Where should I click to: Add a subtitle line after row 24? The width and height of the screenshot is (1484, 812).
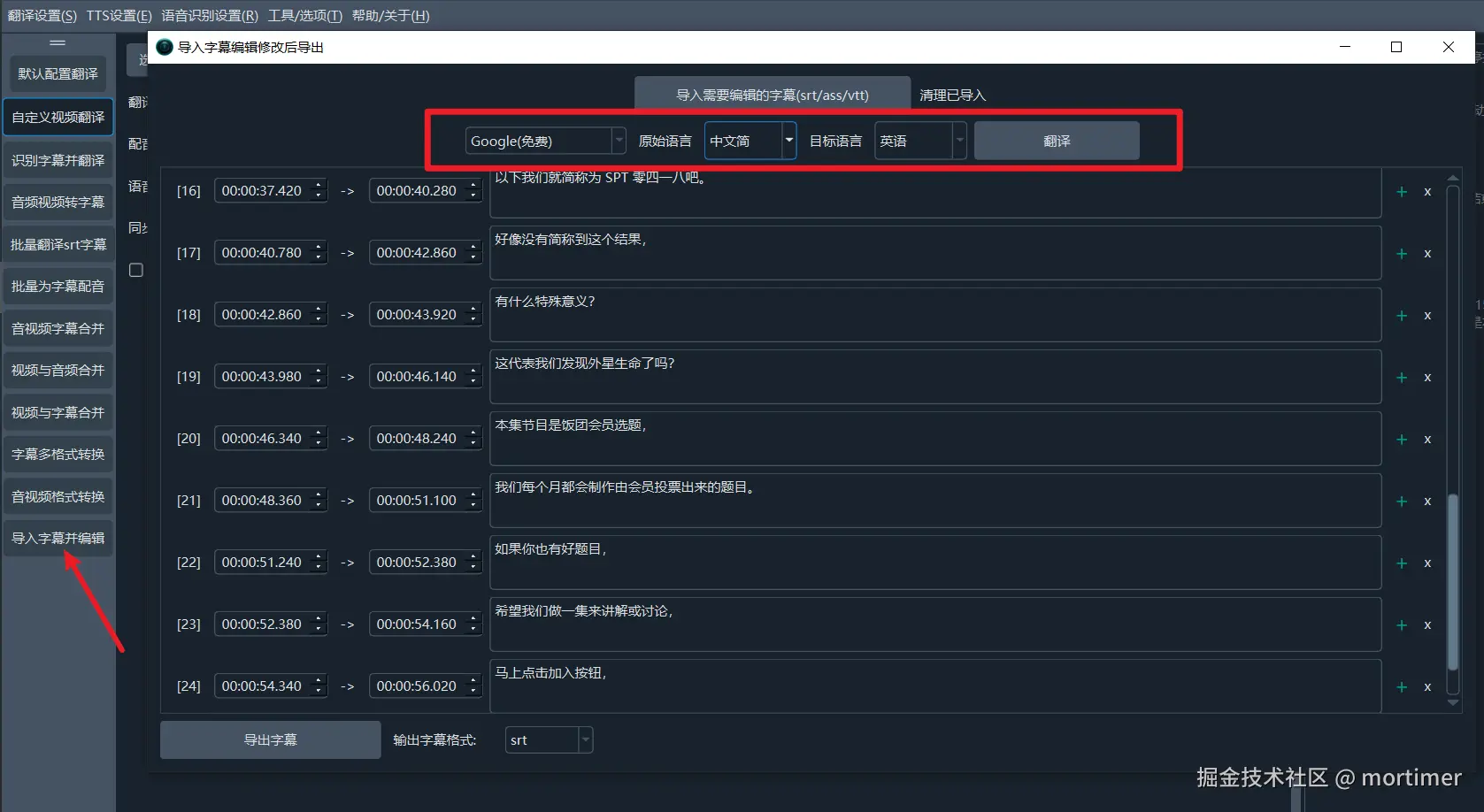[x=1401, y=687]
